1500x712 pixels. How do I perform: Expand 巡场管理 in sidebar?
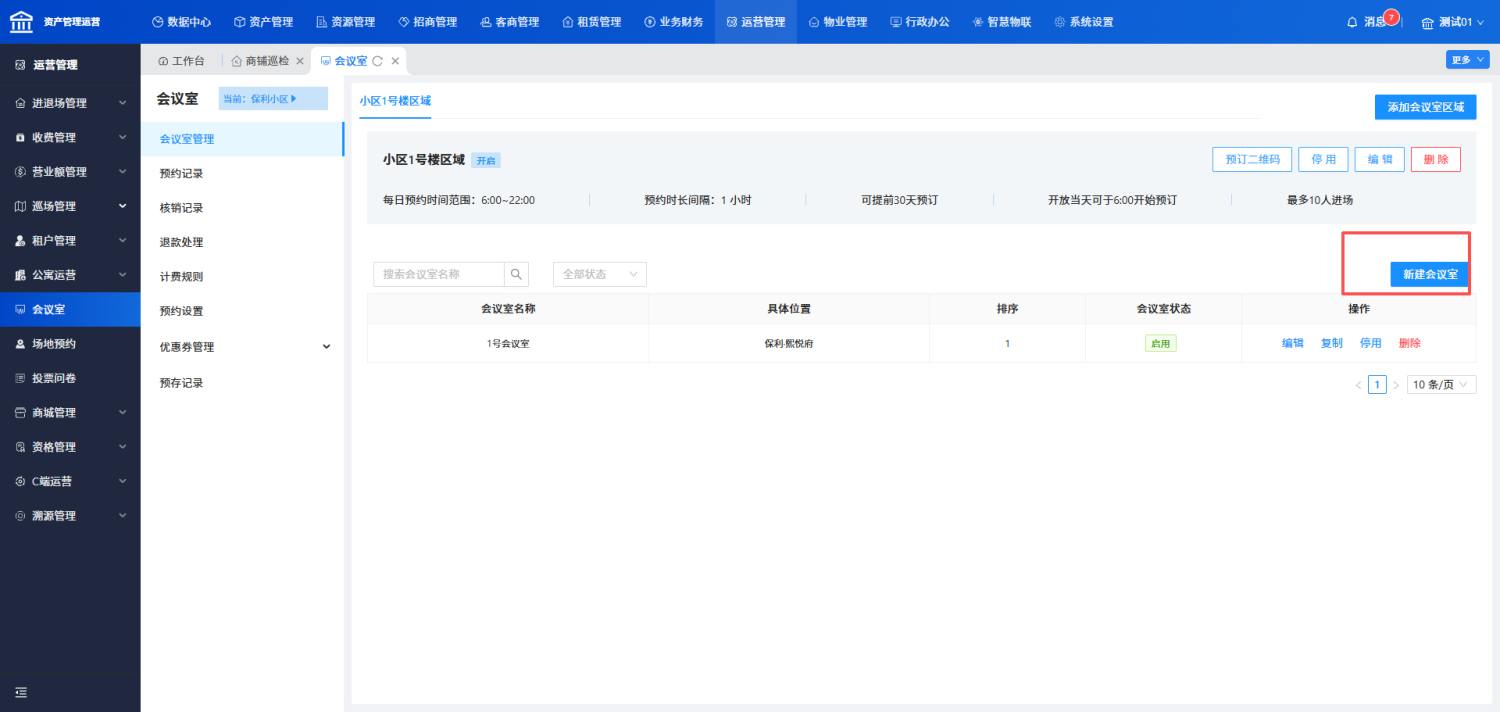click(70, 206)
